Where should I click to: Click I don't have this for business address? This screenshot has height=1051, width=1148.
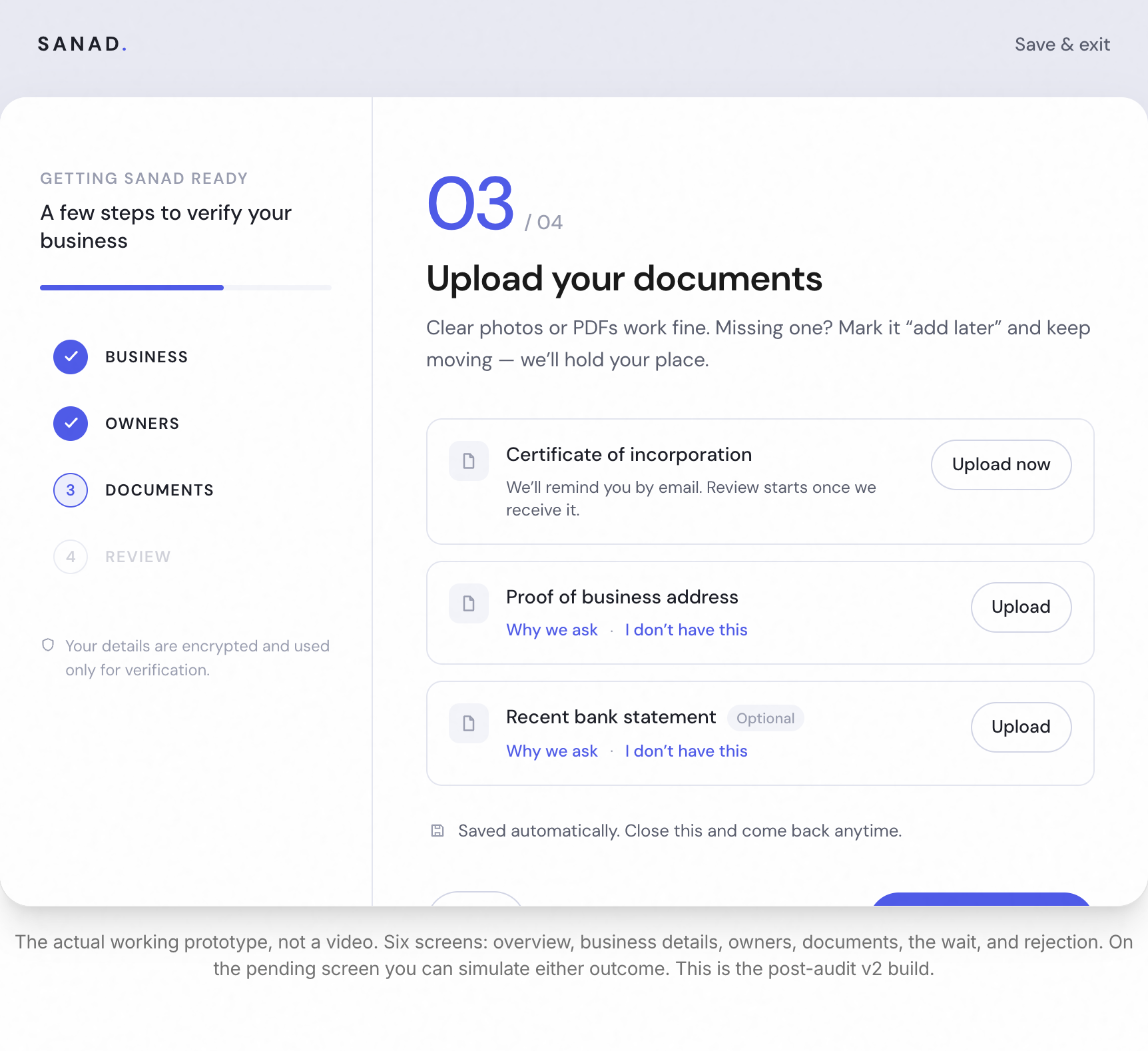pos(687,630)
